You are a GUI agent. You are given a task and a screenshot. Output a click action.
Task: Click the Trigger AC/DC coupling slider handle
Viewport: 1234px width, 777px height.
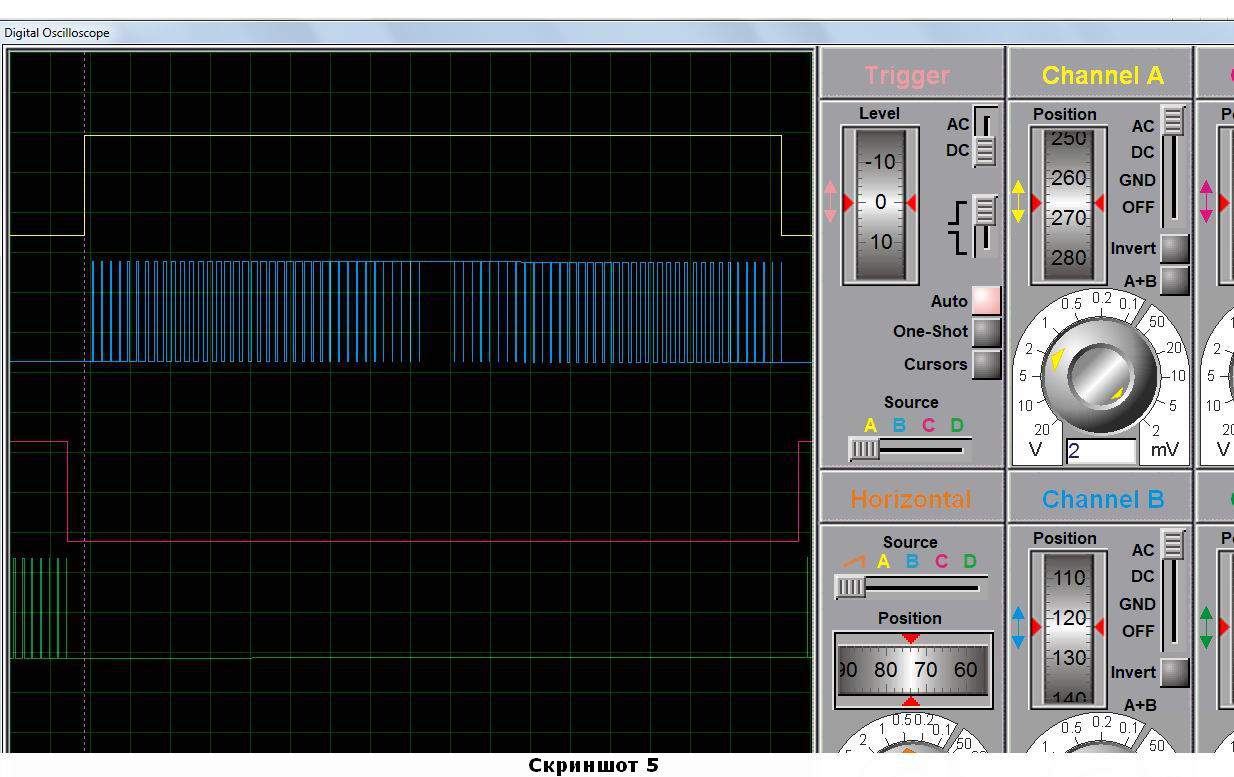985,151
